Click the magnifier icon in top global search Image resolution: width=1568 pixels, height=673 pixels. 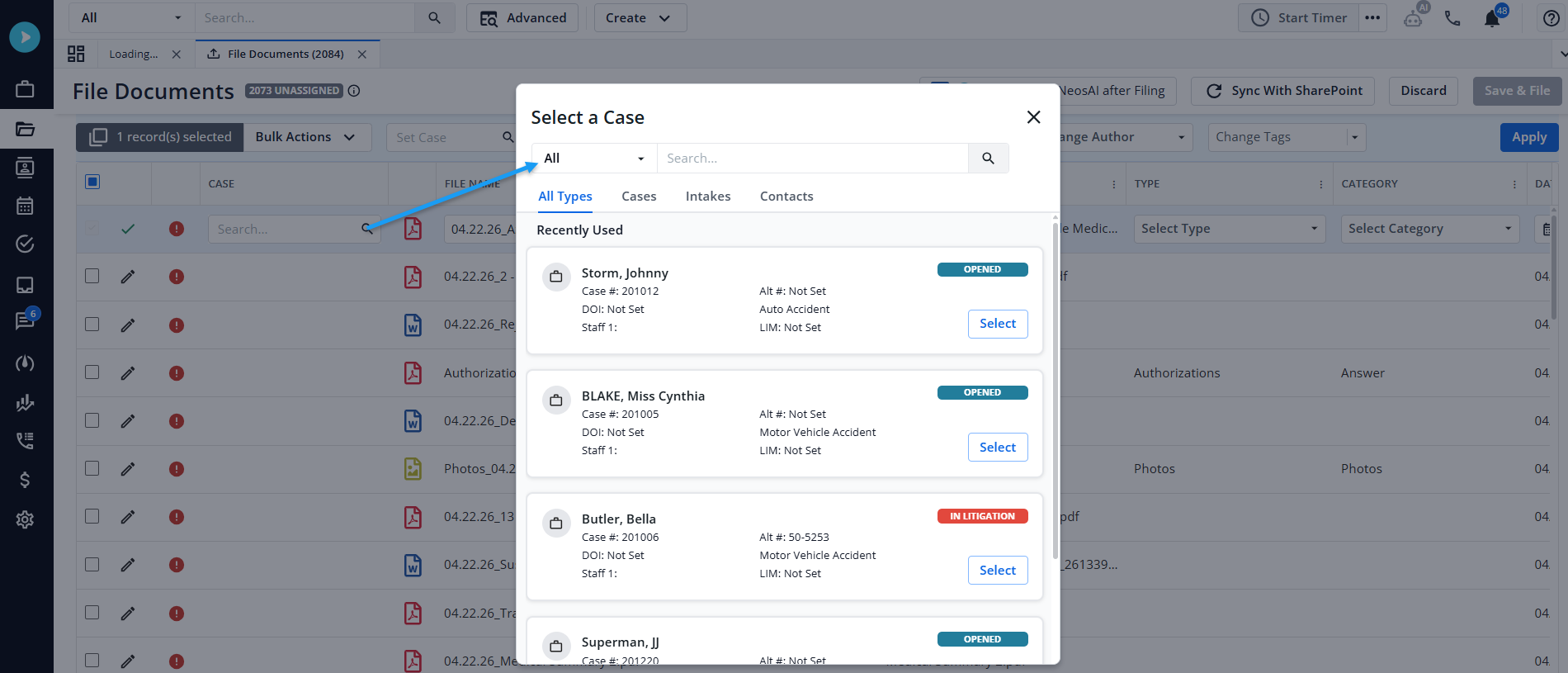click(x=434, y=18)
